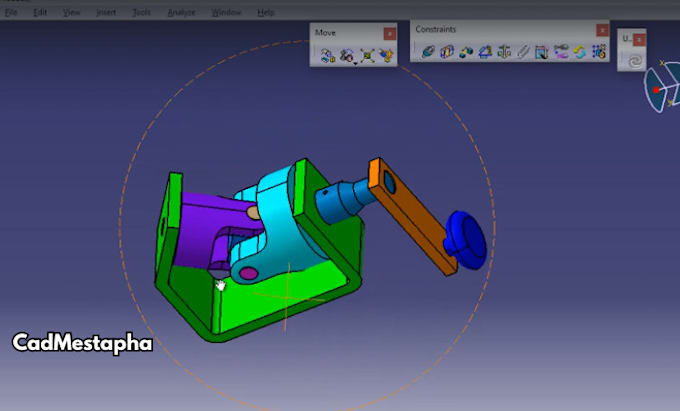Open the Window menu
This screenshot has height=411, width=680.
point(226,13)
